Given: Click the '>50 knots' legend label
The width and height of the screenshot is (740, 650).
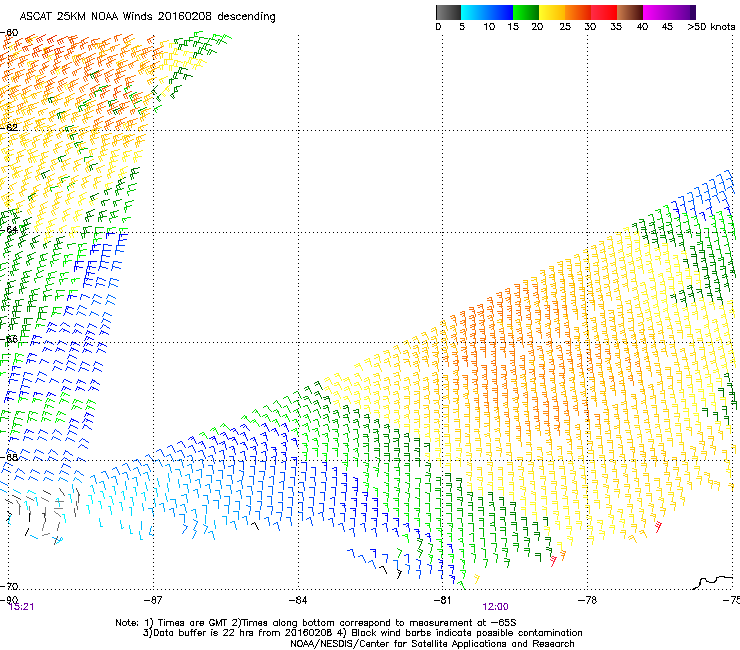Looking at the screenshot, I should click(711, 27).
